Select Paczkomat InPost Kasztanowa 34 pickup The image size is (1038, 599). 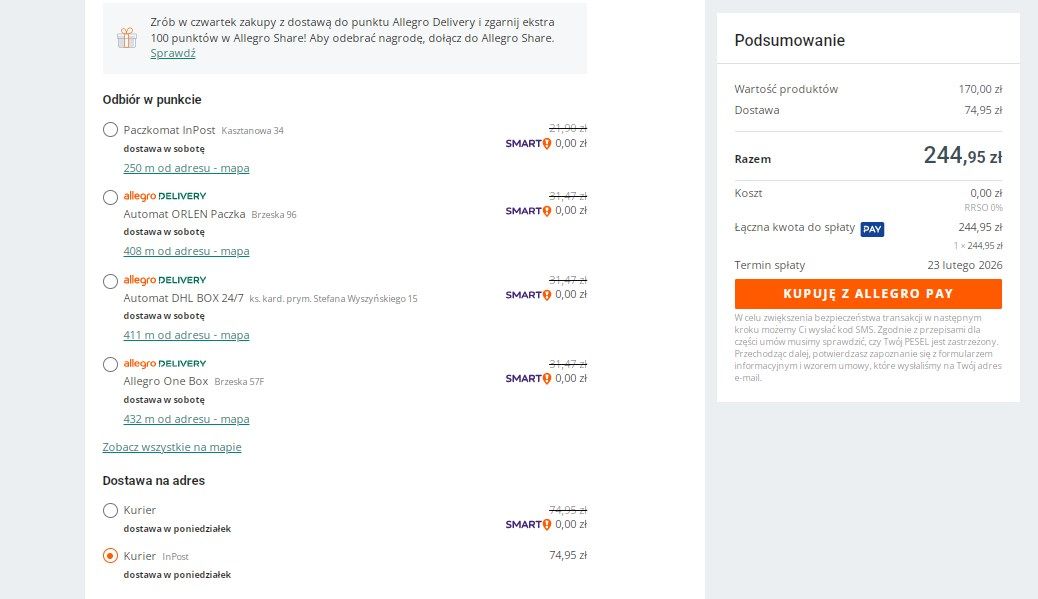[x=111, y=130]
